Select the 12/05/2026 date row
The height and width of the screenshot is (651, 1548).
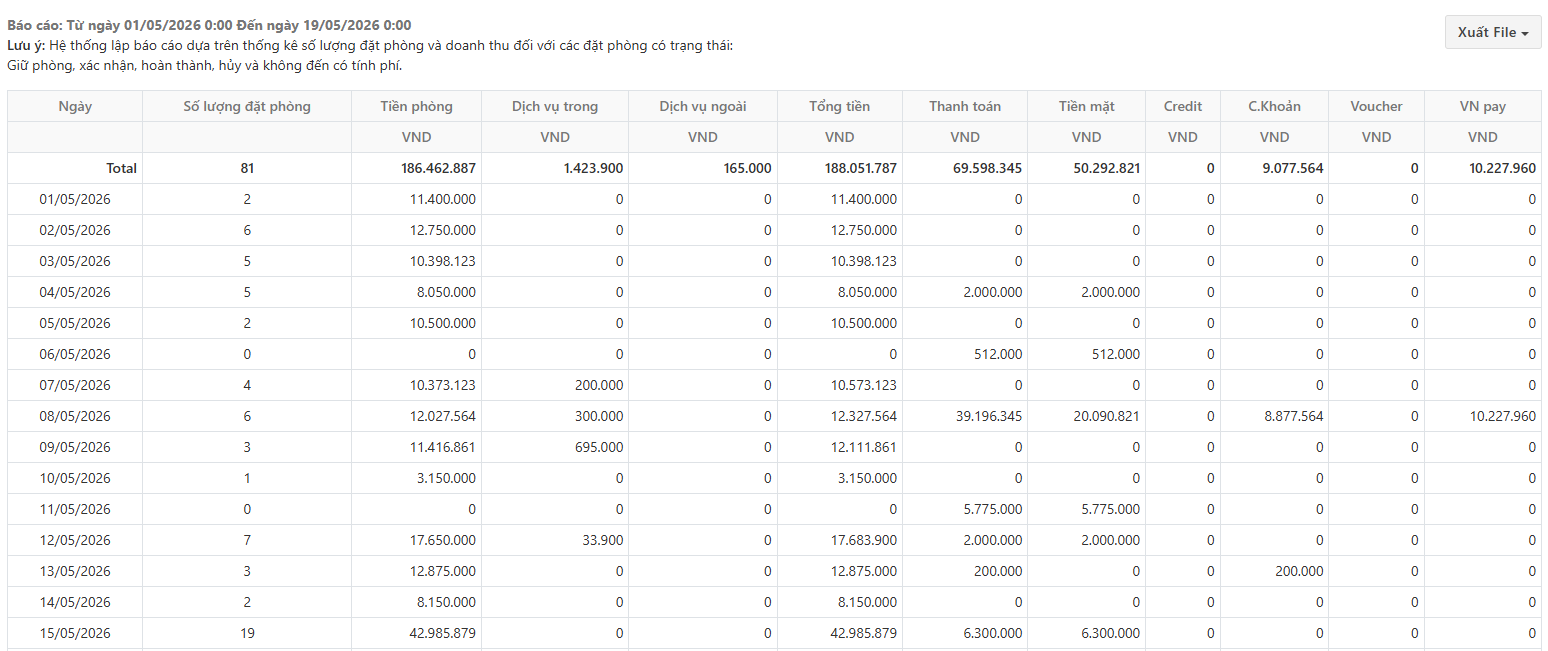coord(774,540)
